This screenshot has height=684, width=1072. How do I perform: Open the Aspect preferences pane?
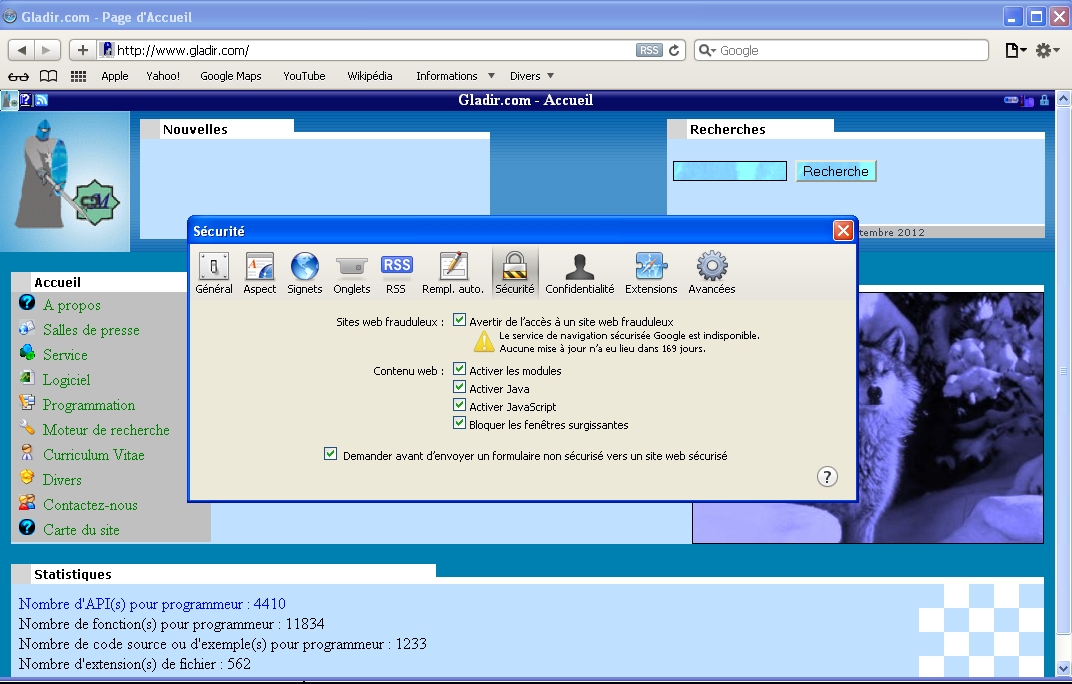[260, 272]
